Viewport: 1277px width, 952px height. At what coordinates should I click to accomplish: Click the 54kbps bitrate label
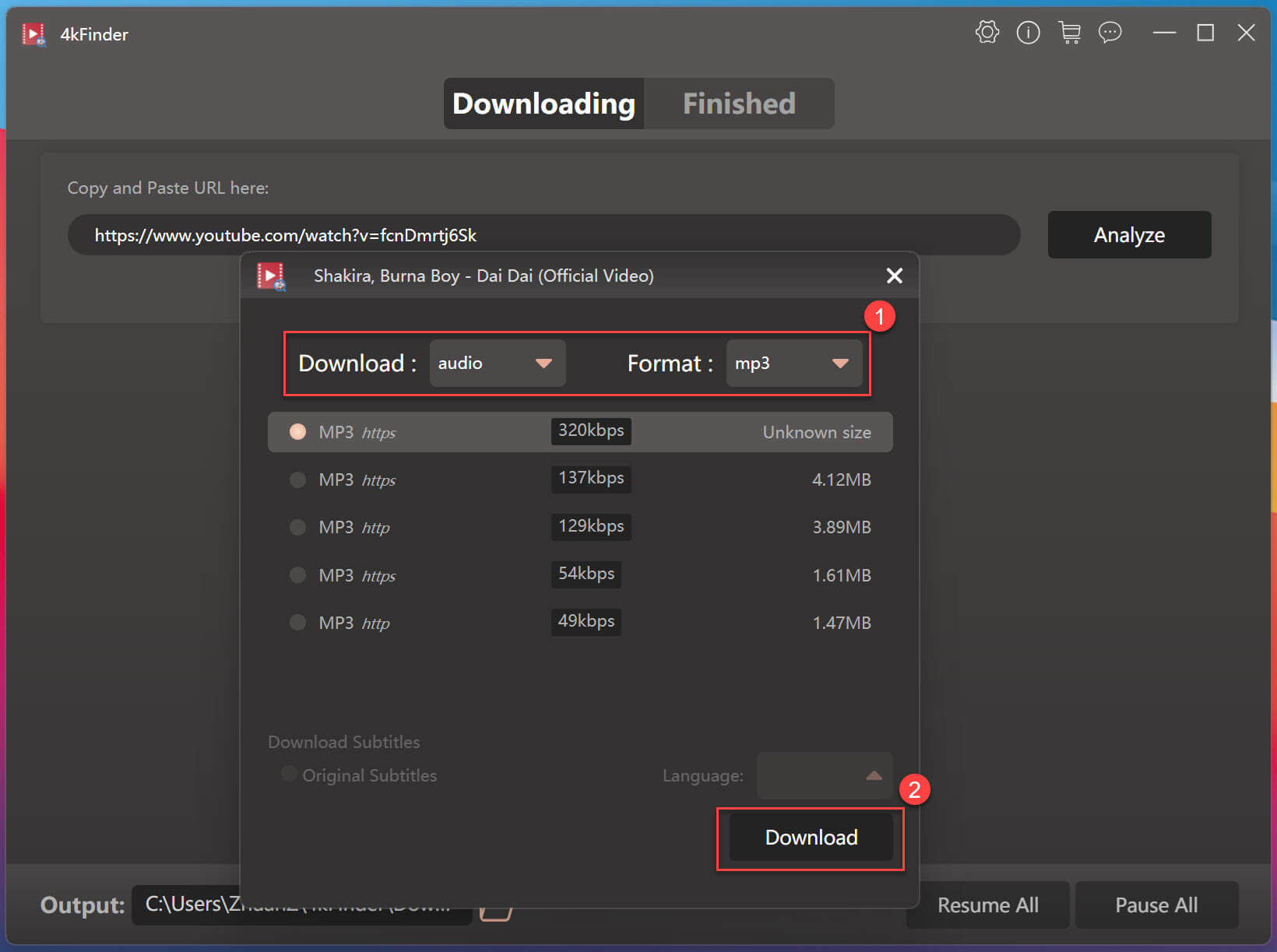(586, 574)
